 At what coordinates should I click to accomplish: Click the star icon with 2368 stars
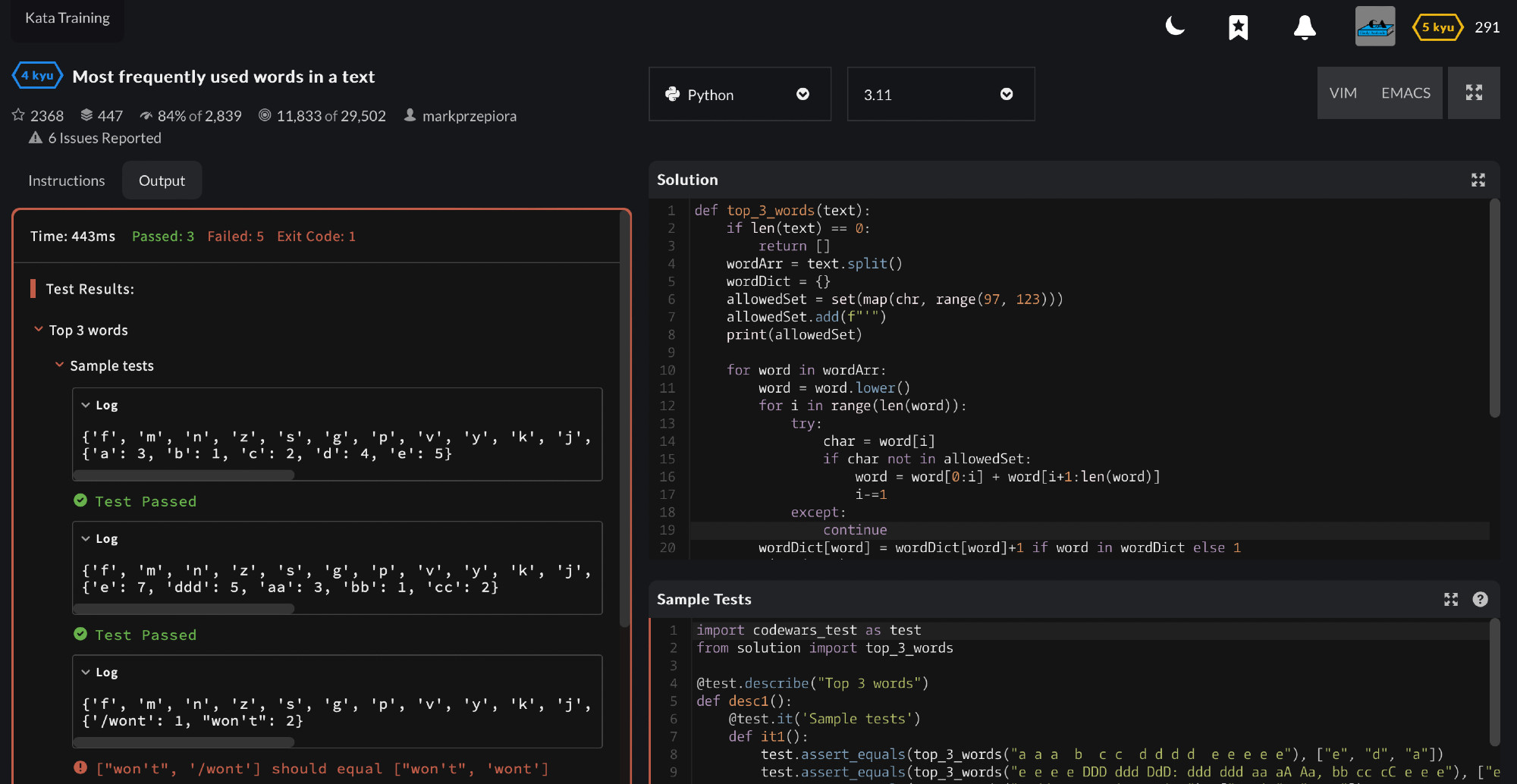tap(19, 115)
